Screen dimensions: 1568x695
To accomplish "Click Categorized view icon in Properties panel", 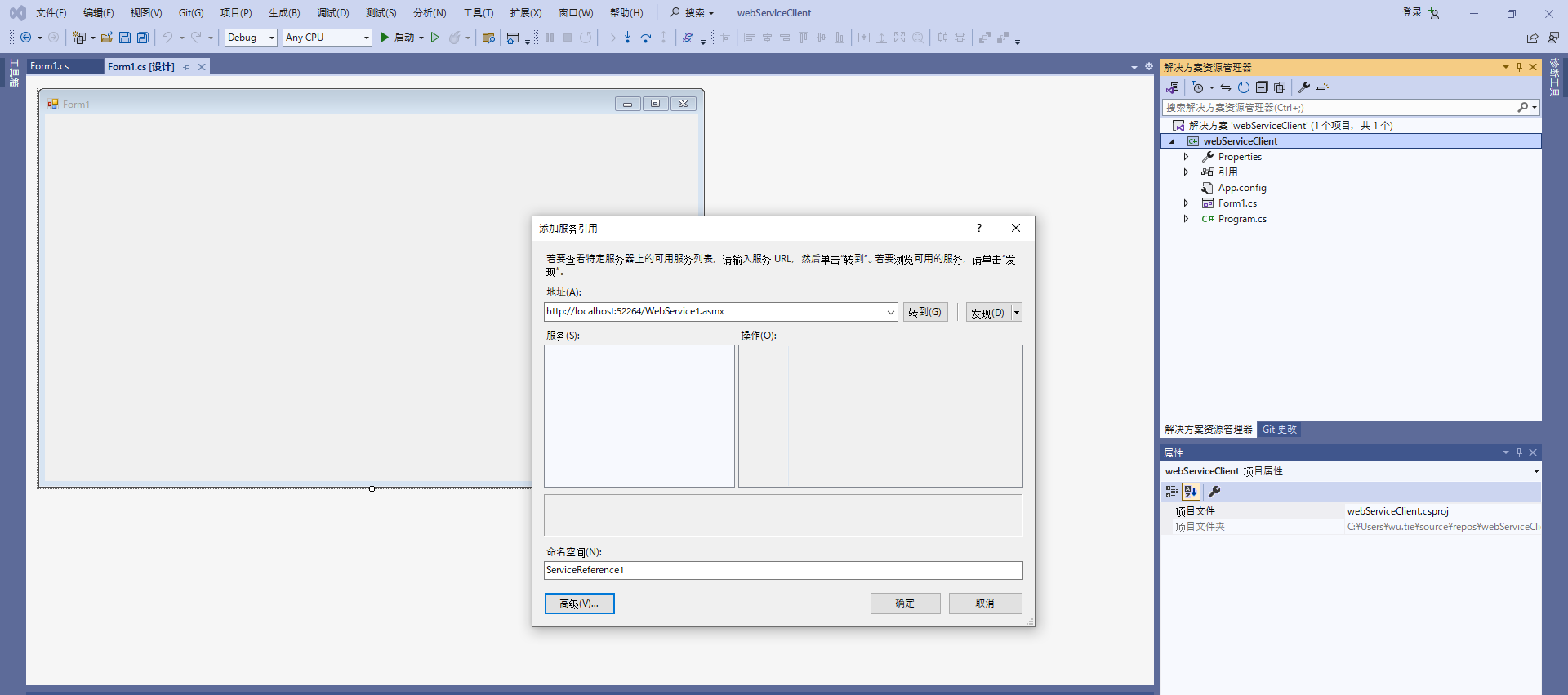I will (1172, 492).
